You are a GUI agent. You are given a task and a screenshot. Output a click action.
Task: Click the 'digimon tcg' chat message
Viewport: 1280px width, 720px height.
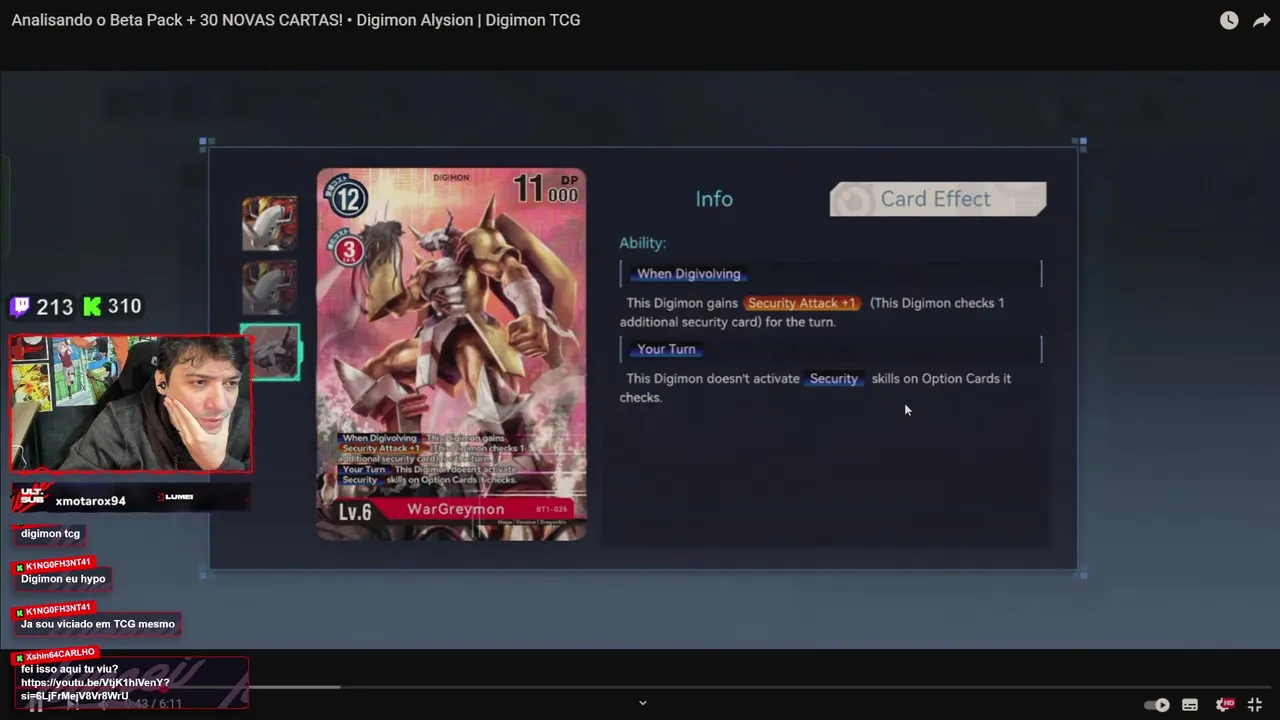point(50,534)
